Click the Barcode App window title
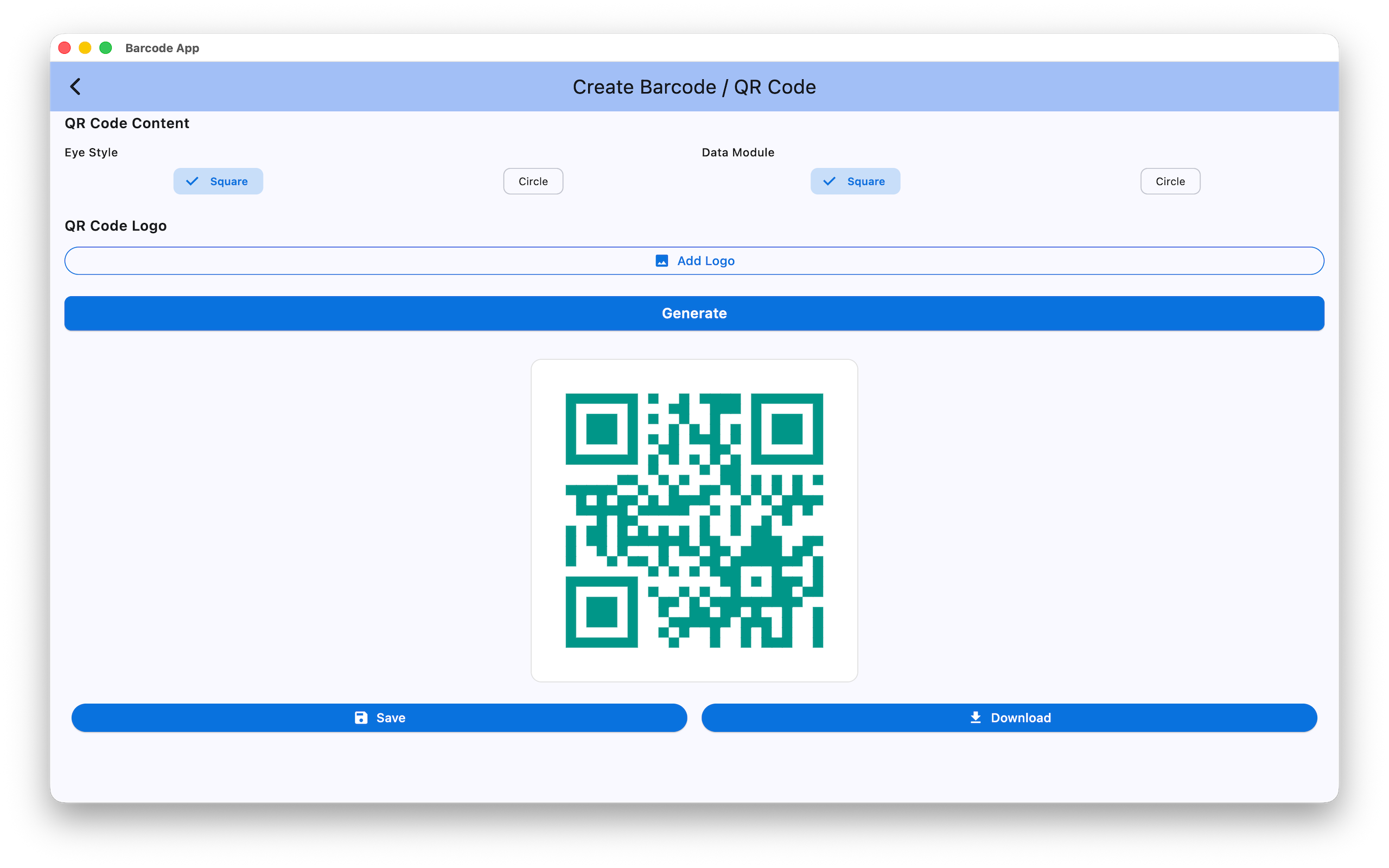This screenshot has height=868, width=1389. pyautogui.click(x=162, y=48)
